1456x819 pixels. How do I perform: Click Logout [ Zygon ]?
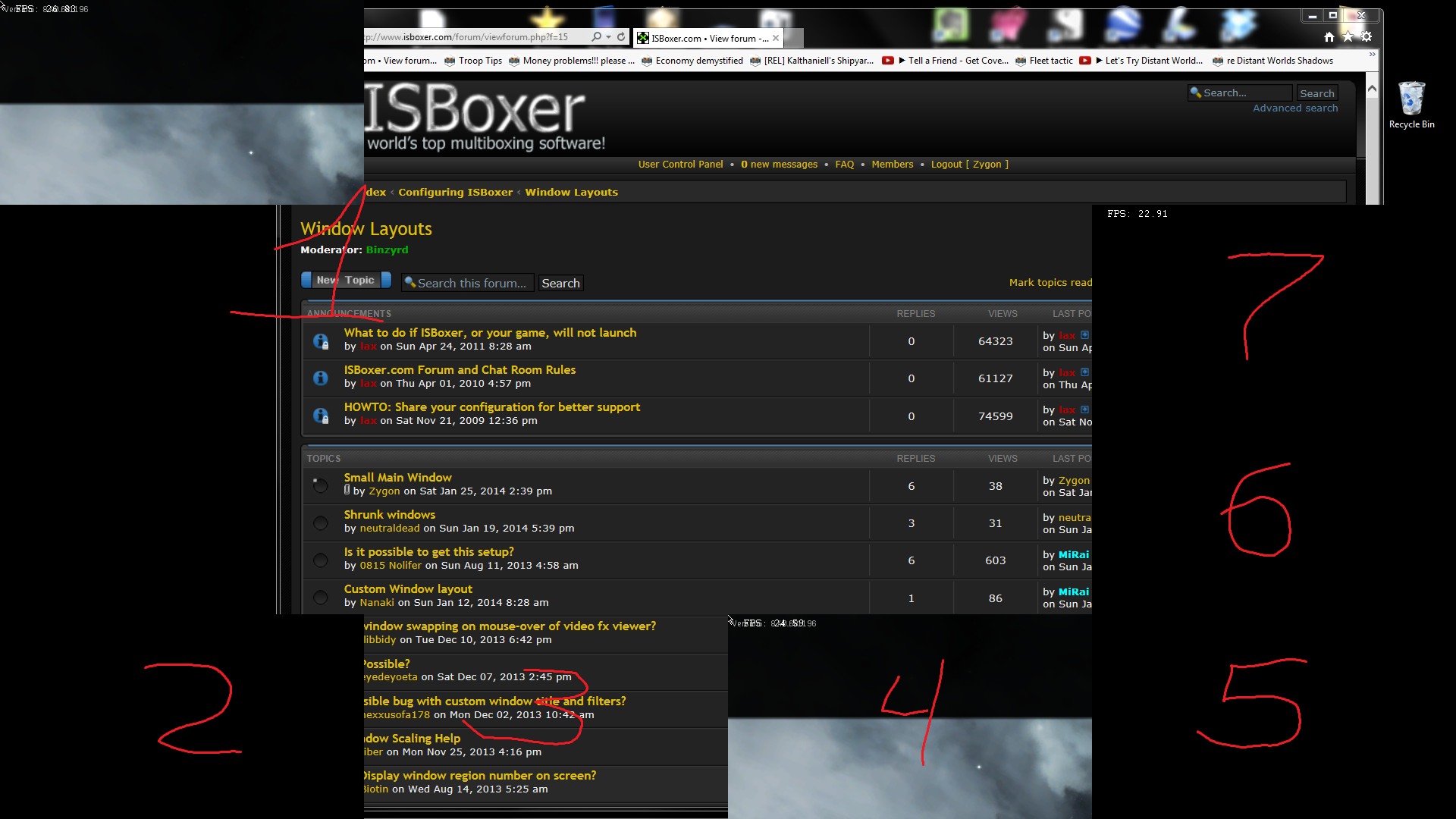click(x=969, y=165)
